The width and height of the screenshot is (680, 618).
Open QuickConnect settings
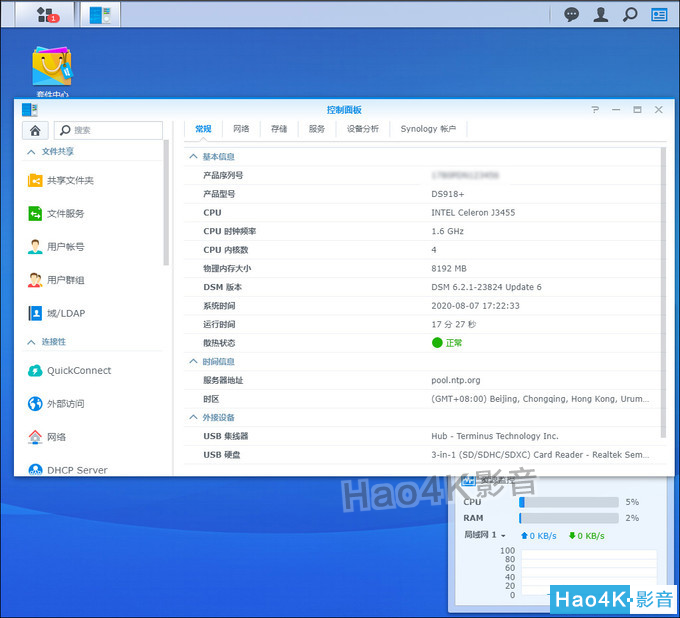pyautogui.click(x=69, y=371)
